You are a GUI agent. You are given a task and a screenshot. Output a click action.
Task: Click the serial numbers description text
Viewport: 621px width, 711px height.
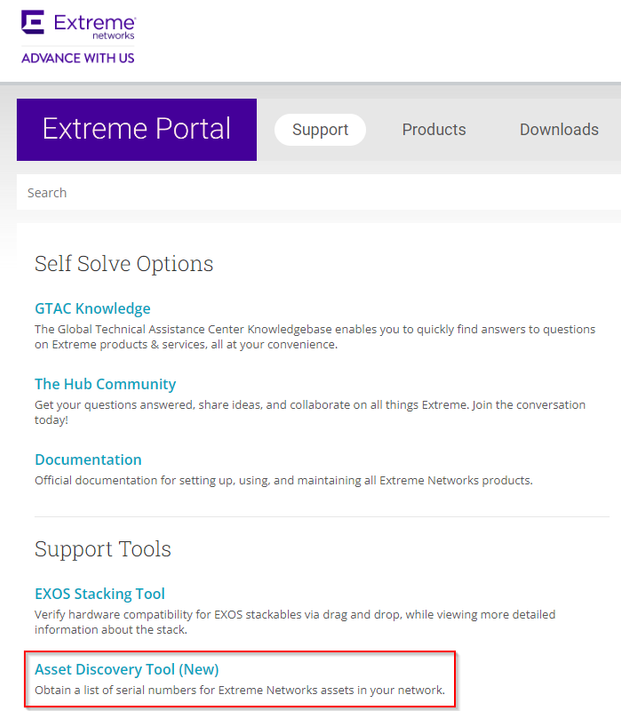click(239, 691)
